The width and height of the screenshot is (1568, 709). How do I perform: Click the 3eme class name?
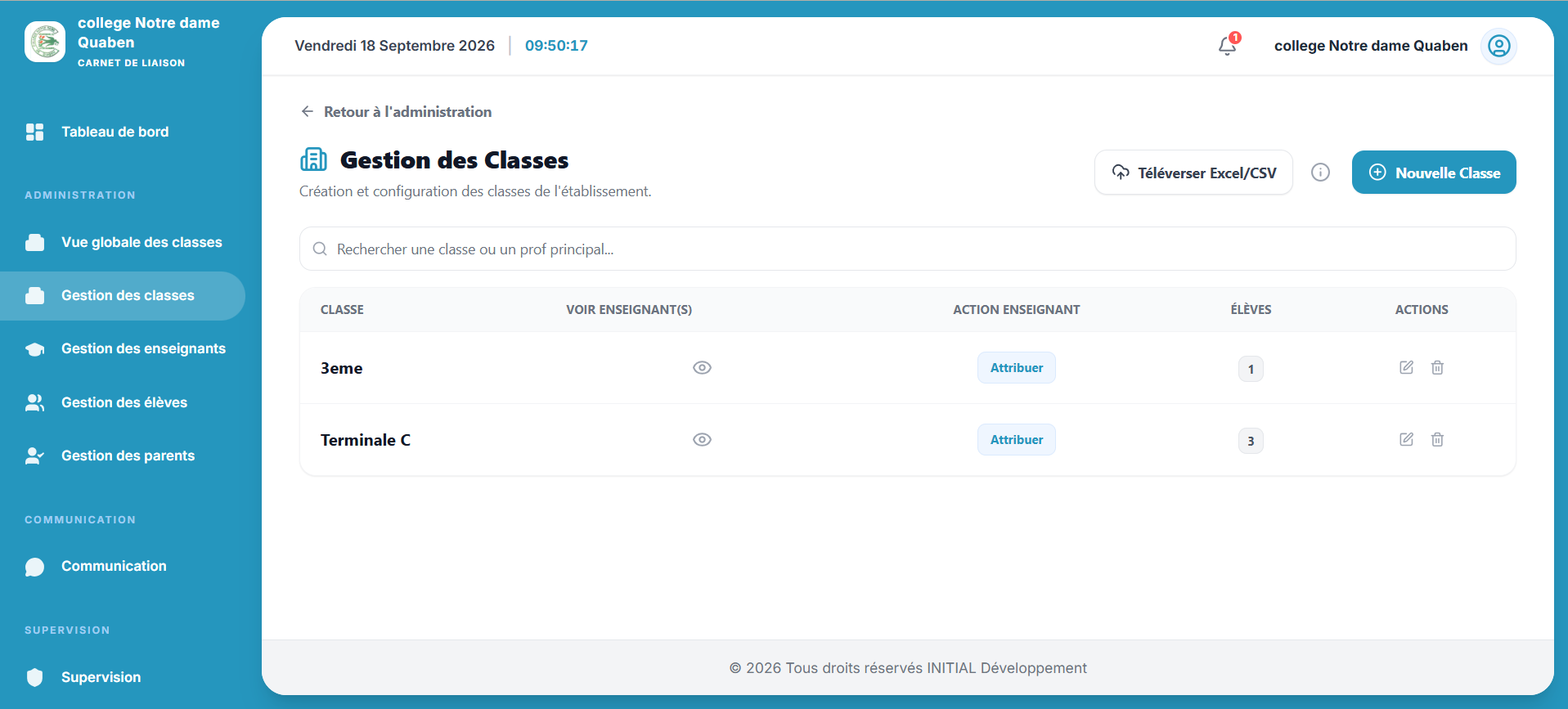point(341,368)
